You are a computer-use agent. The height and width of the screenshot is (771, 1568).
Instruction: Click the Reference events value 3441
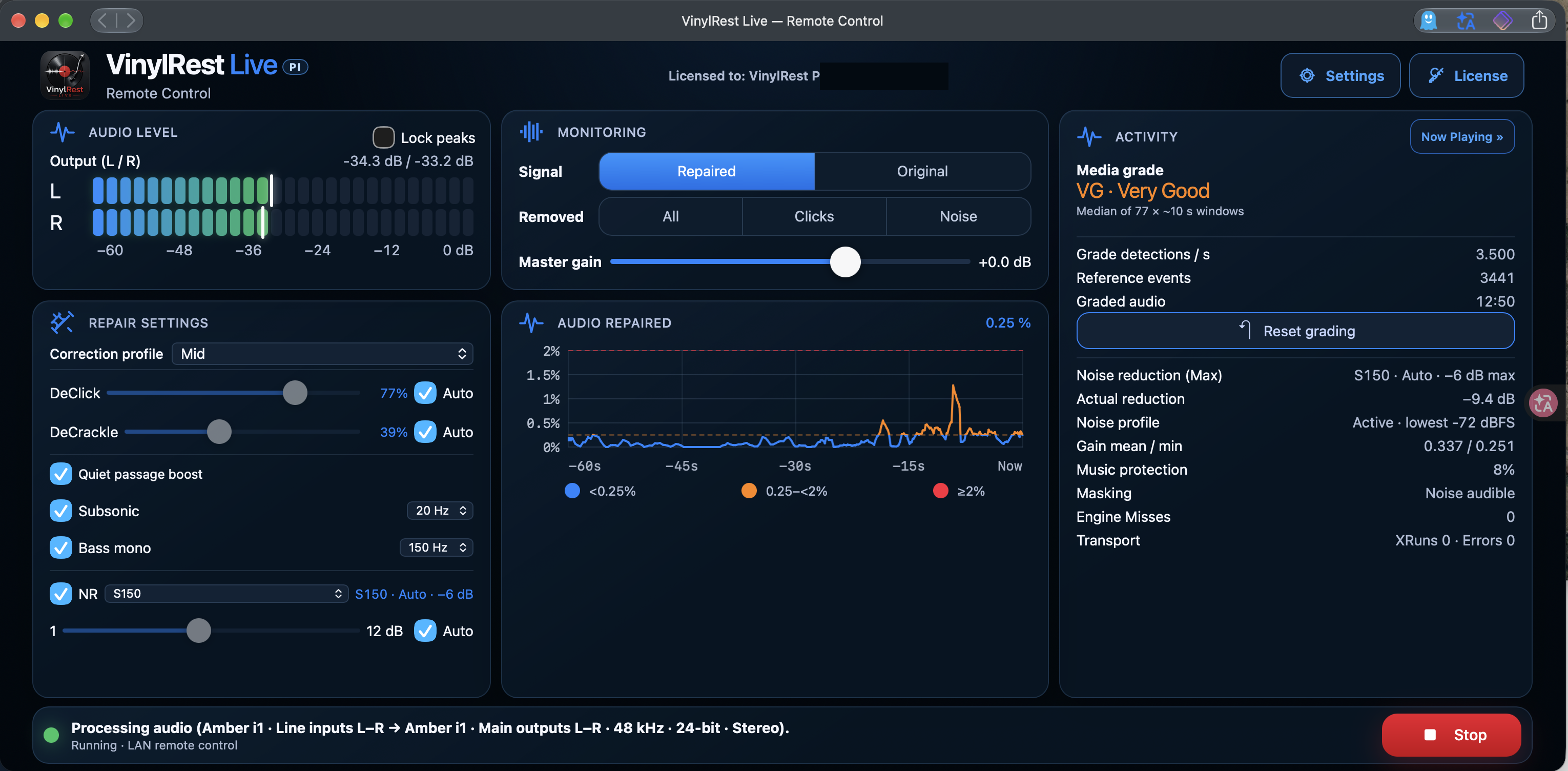(x=1497, y=278)
